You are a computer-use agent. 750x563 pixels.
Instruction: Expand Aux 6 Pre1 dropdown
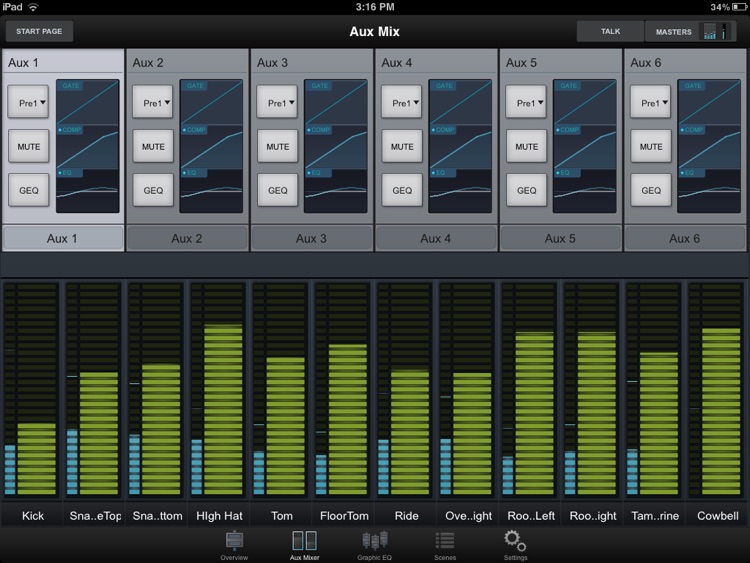(651, 102)
